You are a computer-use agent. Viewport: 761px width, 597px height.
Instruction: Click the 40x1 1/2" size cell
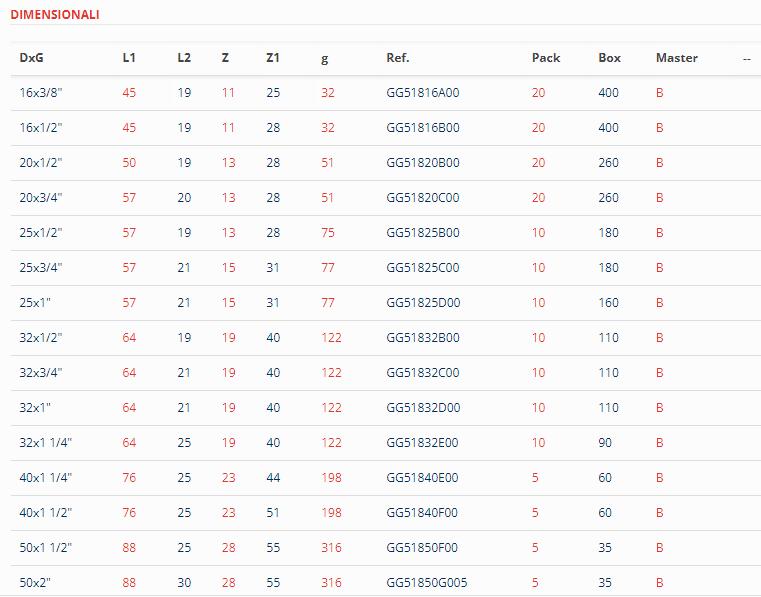pyautogui.click(x=46, y=513)
